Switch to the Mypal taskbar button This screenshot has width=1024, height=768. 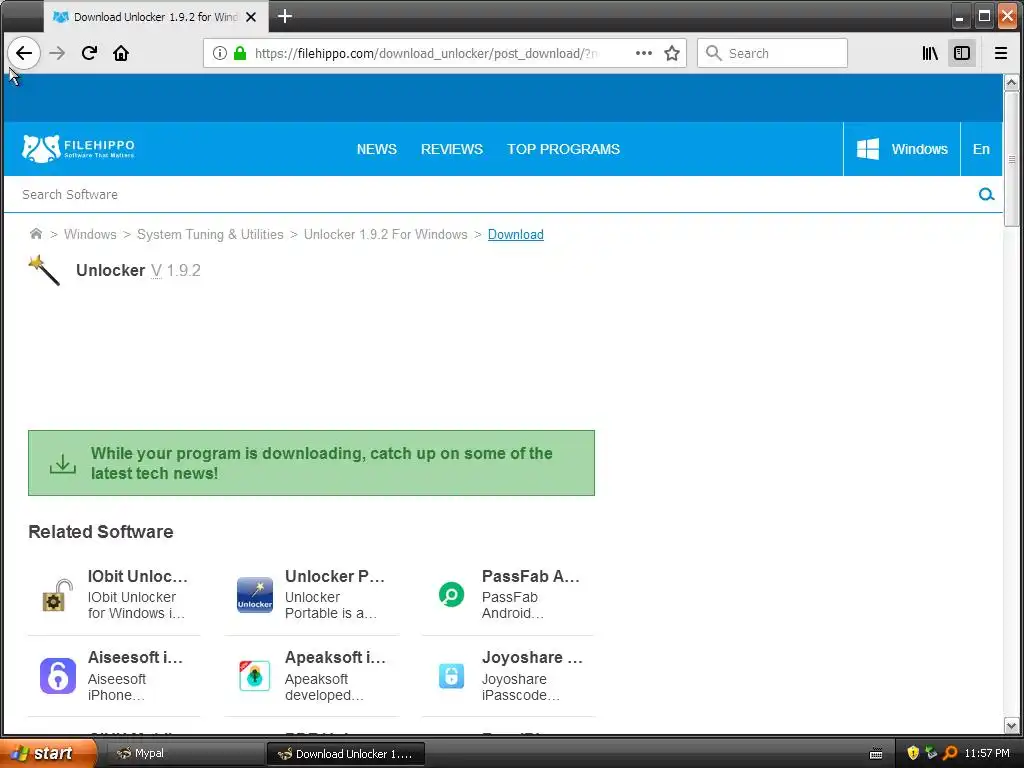[183, 754]
